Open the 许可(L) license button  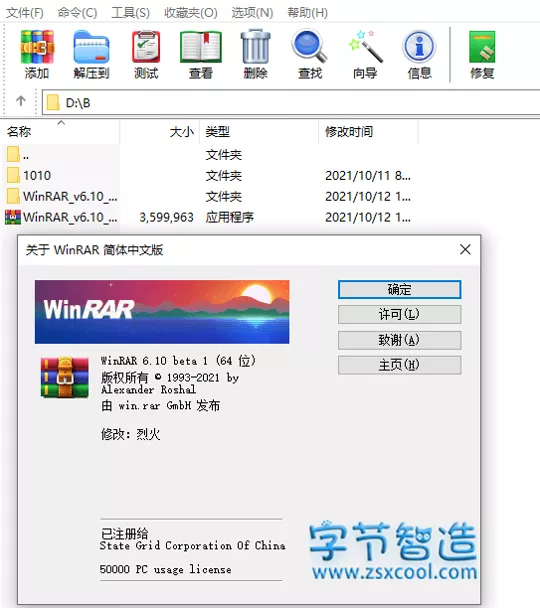399,314
